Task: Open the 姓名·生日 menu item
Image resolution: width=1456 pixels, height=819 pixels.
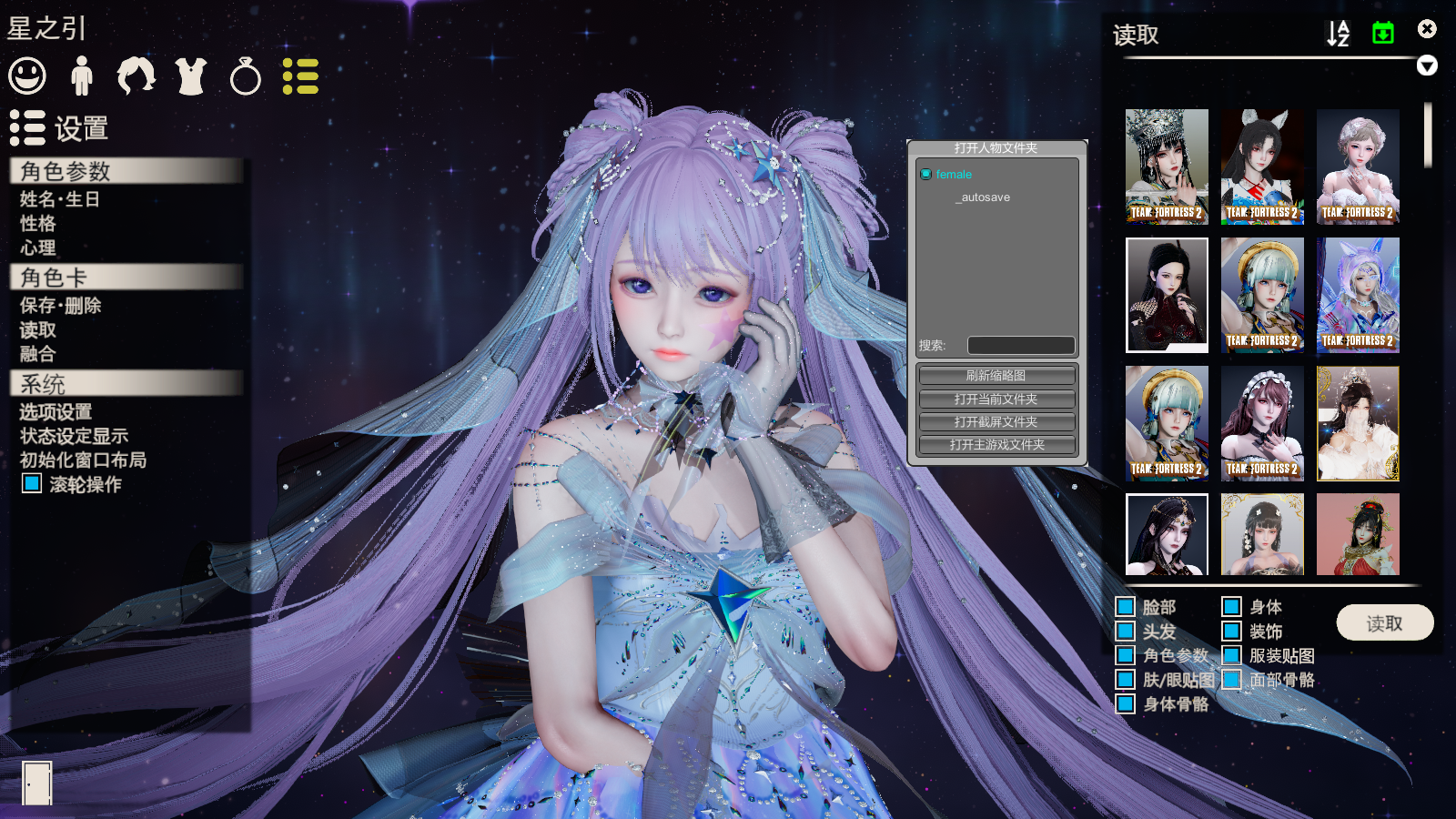Action: tap(60, 199)
